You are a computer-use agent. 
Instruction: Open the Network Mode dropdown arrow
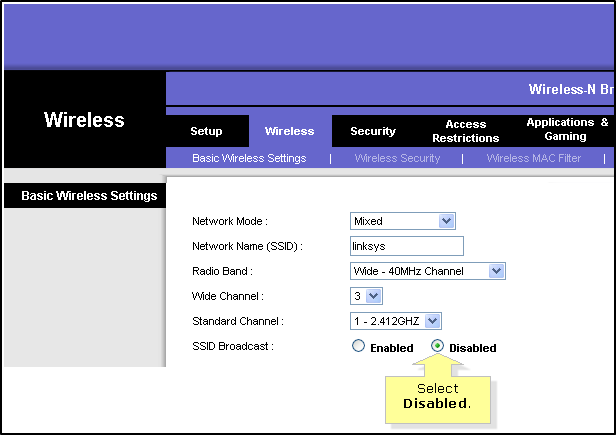click(x=446, y=221)
